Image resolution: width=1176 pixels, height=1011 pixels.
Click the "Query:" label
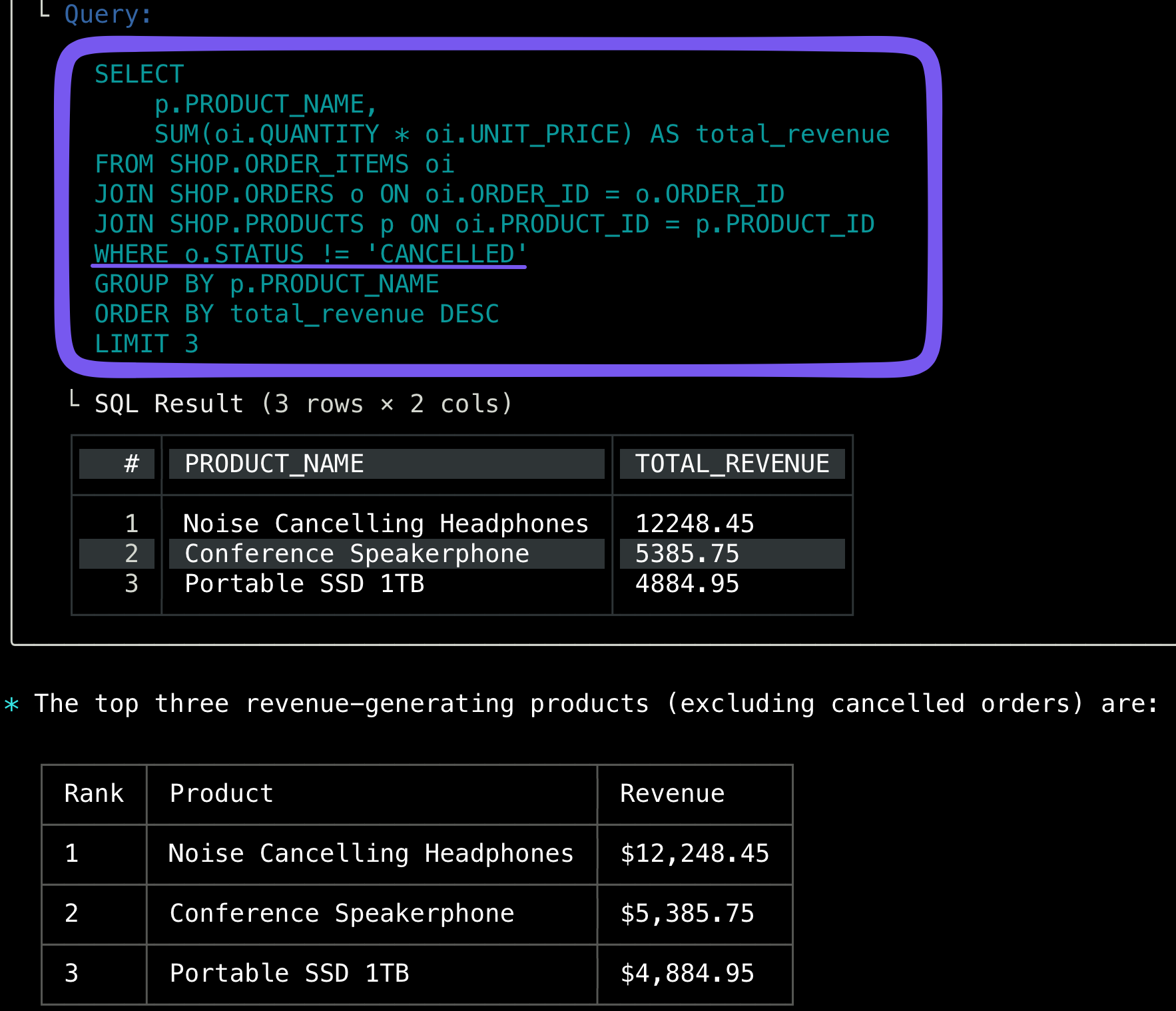point(109,14)
